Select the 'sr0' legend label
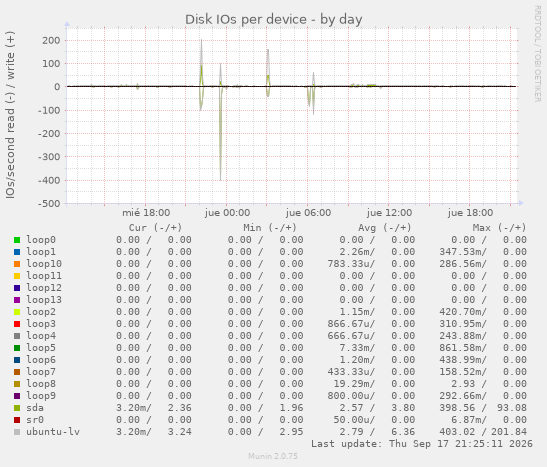 35,420
